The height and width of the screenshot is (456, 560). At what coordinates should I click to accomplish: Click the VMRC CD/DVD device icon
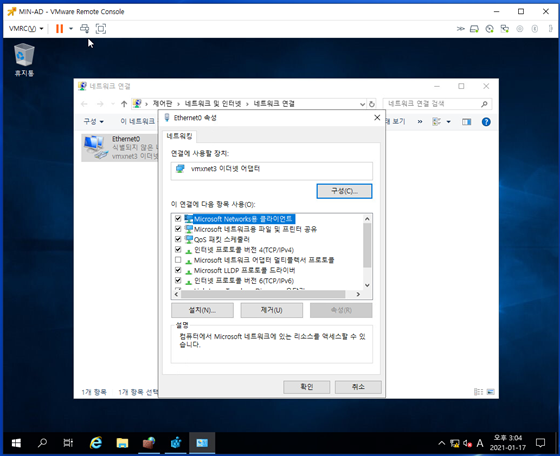pos(489,29)
